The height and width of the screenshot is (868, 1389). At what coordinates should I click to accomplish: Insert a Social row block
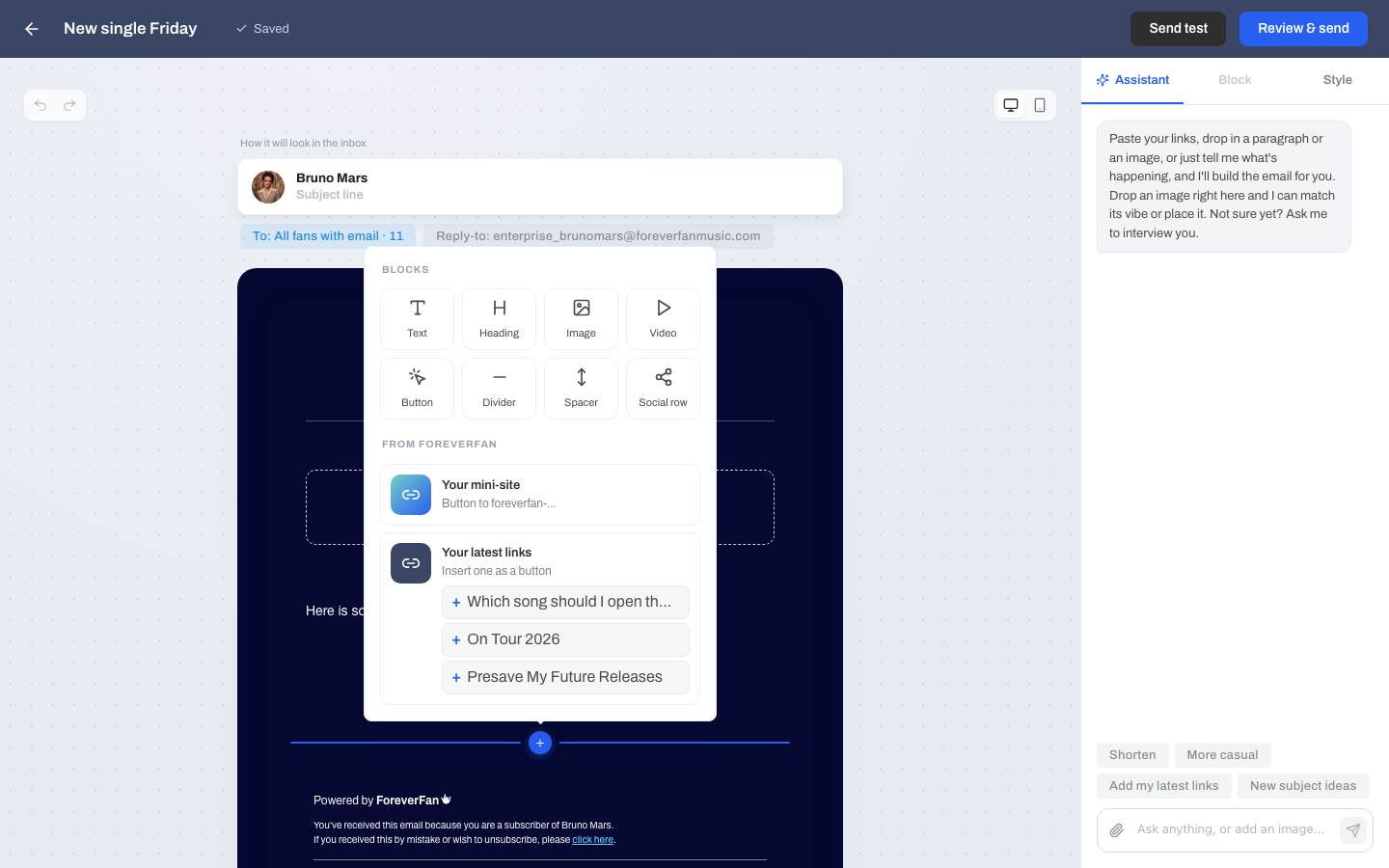pyautogui.click(x=663, y=389)
